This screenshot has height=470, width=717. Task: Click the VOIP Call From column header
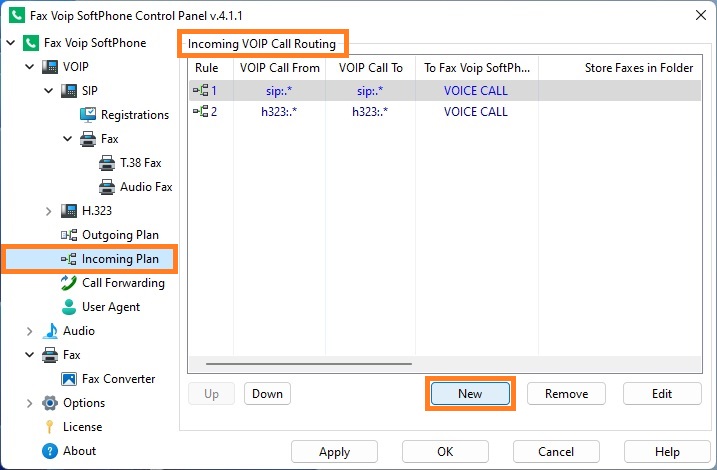point(279,68)
